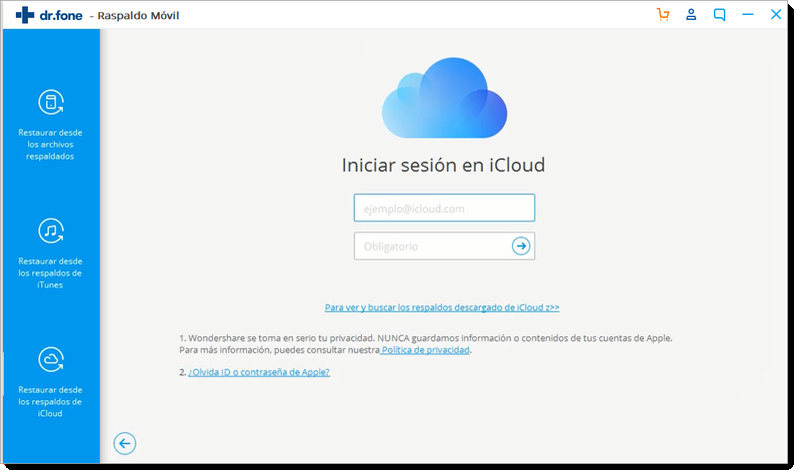Go back with the circled arrow button
The width and height of the screenshot is (800, 475).
tap(124, 443)
